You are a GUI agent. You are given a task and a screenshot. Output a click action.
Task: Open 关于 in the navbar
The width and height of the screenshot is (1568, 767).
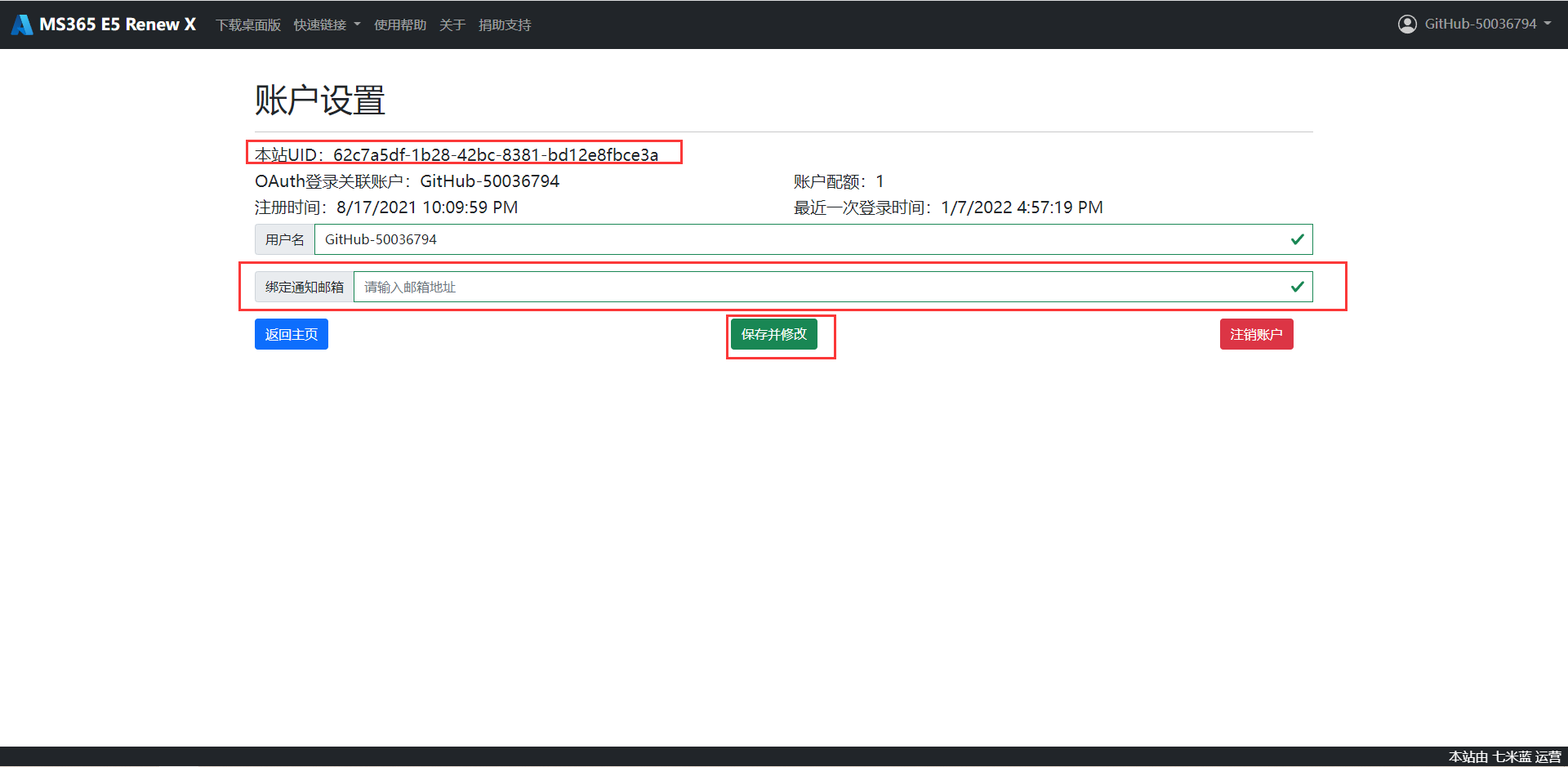point(452,25)
